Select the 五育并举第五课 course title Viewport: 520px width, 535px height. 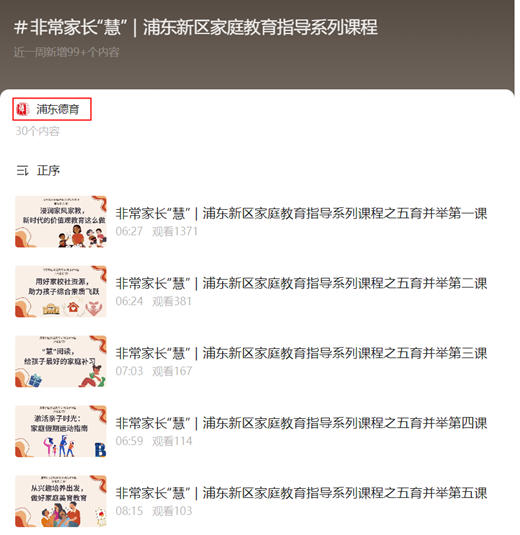click(301, 493)
